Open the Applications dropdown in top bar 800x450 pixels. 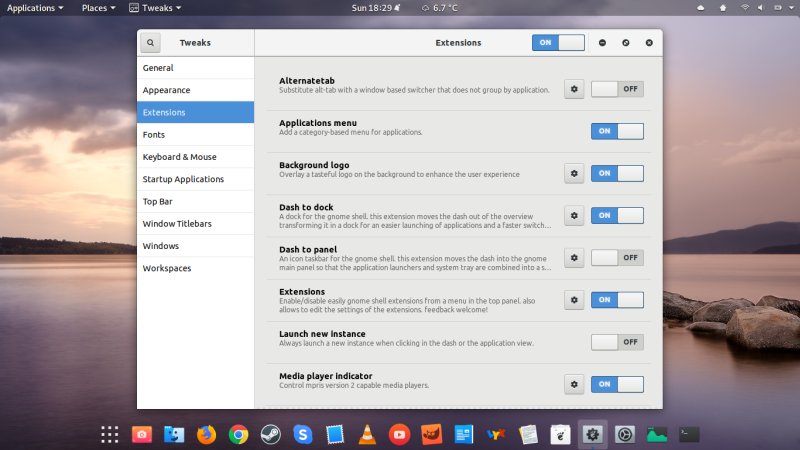35,8
